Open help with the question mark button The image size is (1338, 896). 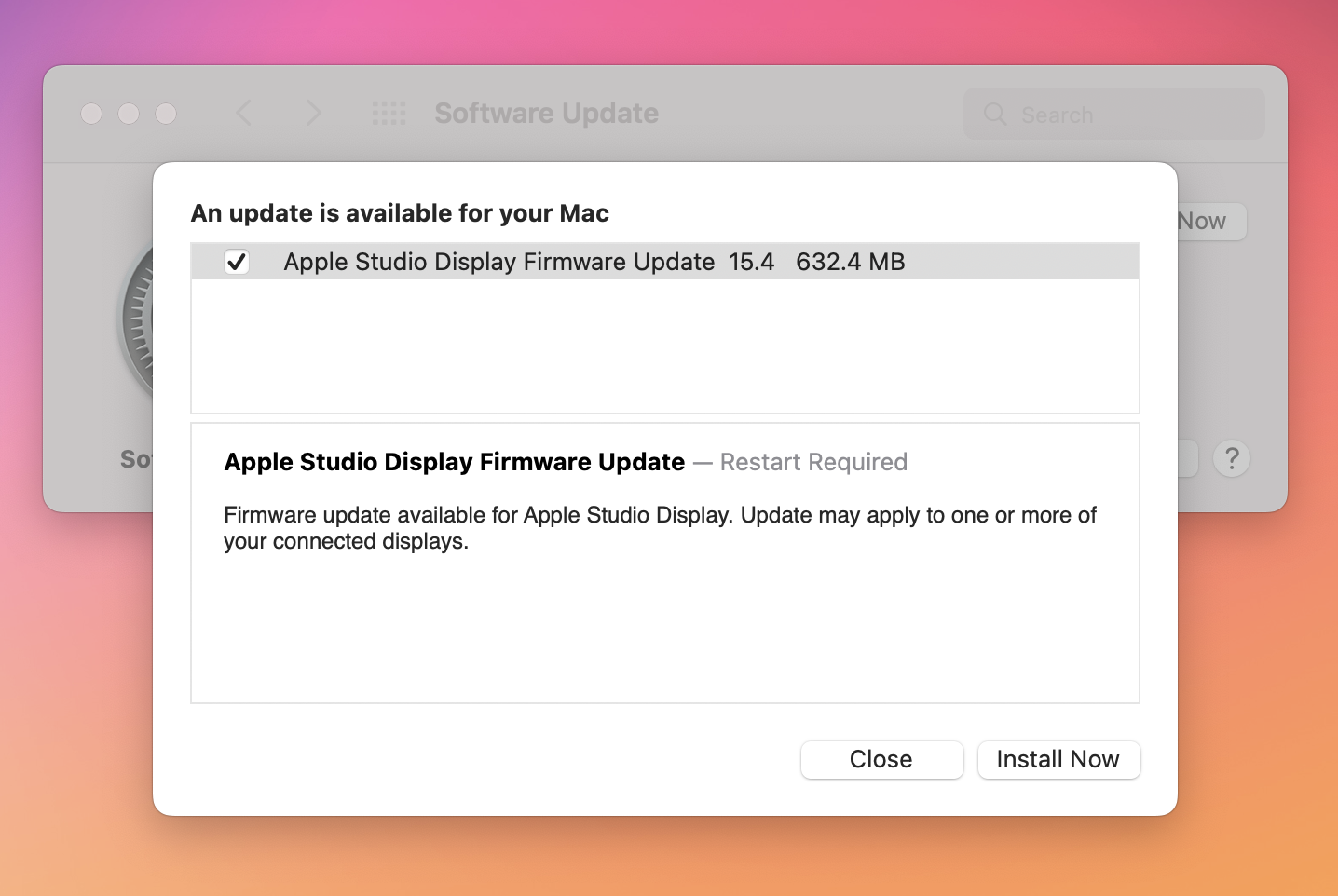[1231, 458]
